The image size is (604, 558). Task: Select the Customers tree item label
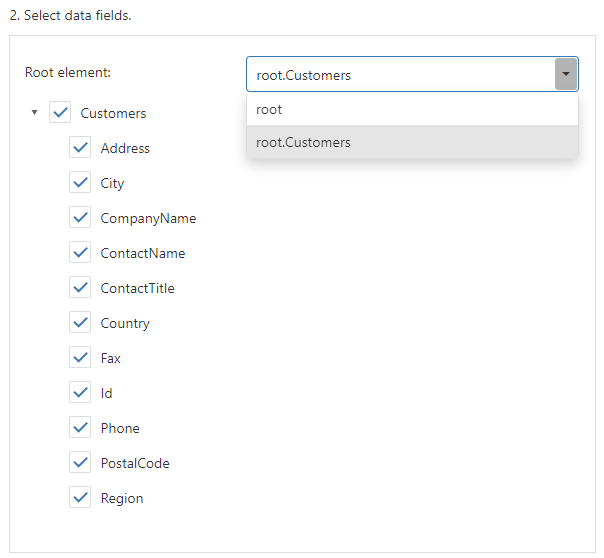[113, 114]
